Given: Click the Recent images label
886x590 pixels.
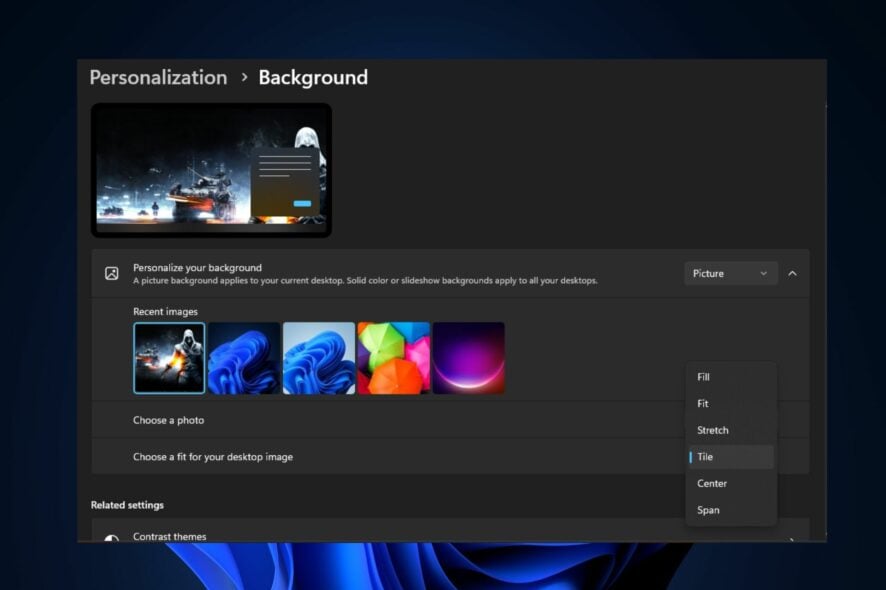Looking at the screenshot, I should point(166,311).
